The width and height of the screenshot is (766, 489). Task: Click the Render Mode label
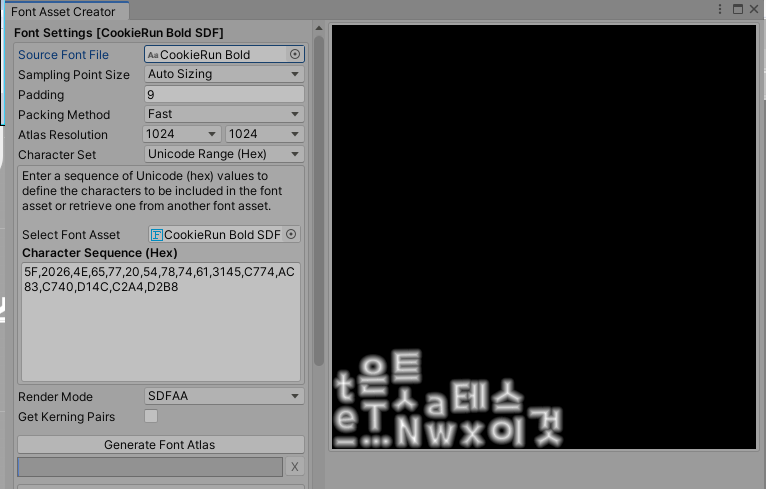pos(55,397)
